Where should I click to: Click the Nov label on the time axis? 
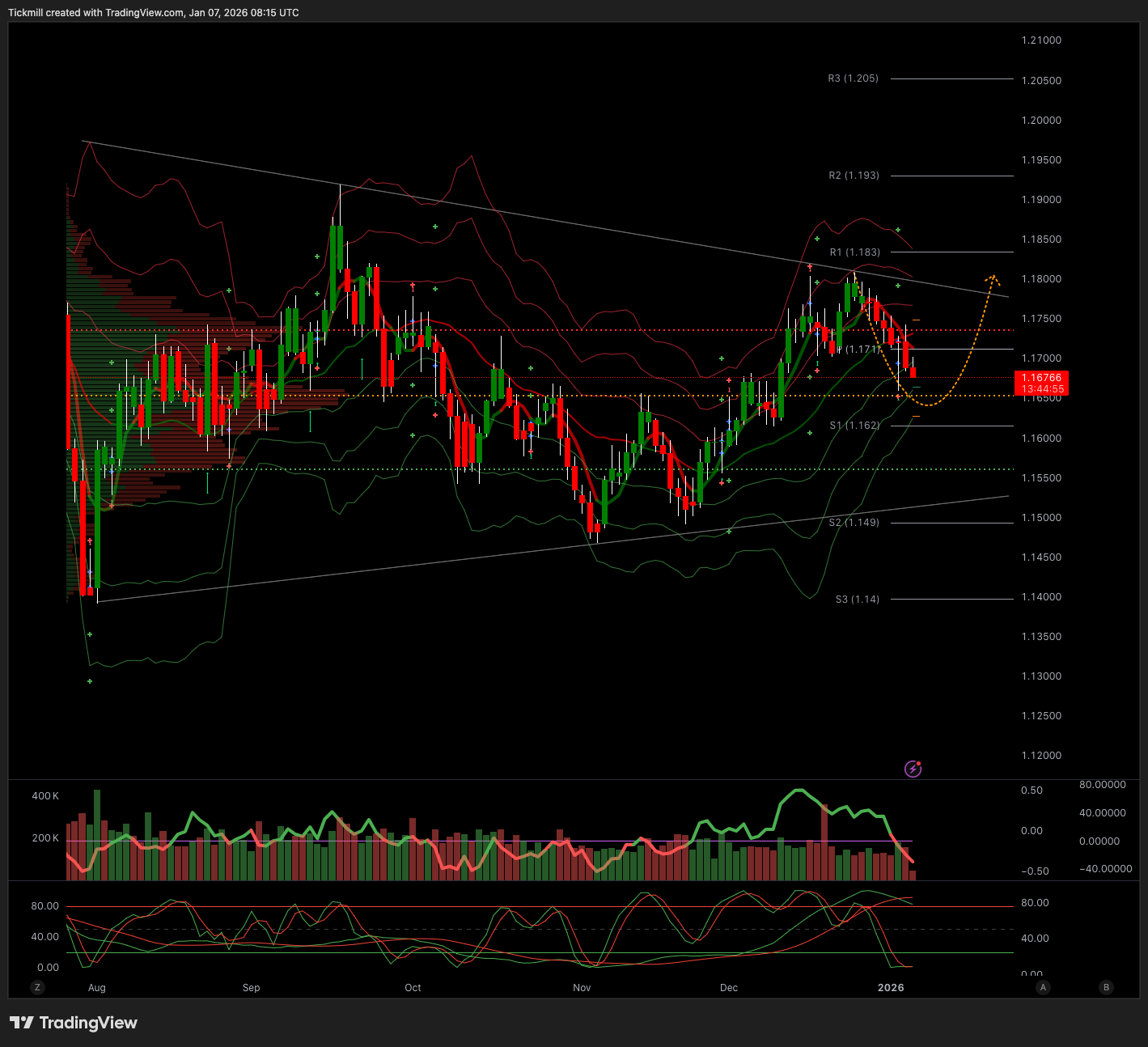[582, 988]
